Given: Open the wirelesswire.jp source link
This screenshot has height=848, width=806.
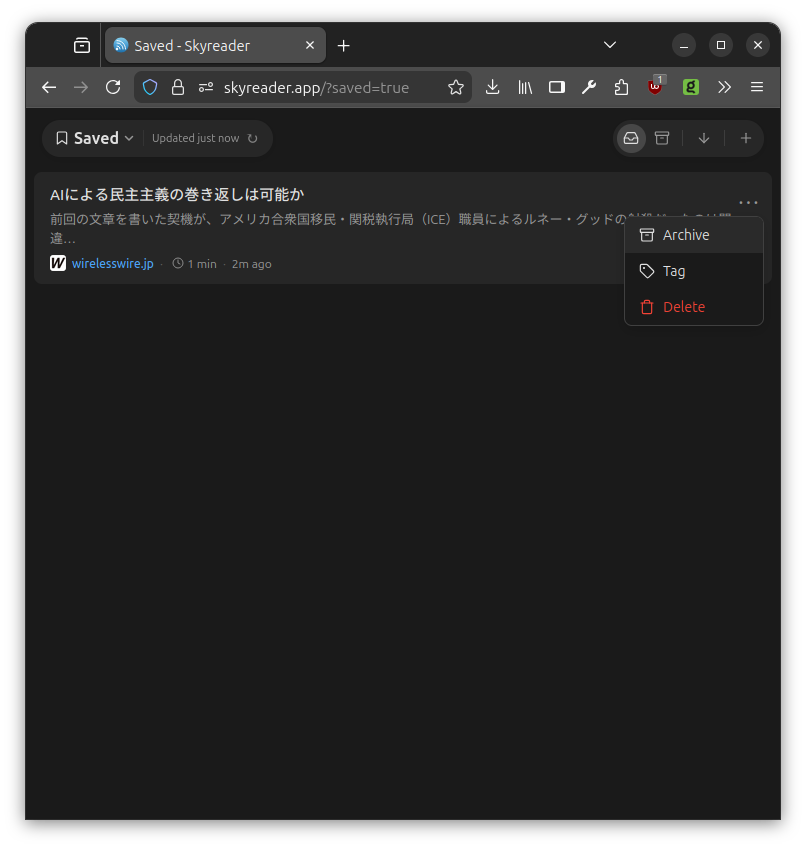Looking at the screenshot, I should tap(112, 264).
